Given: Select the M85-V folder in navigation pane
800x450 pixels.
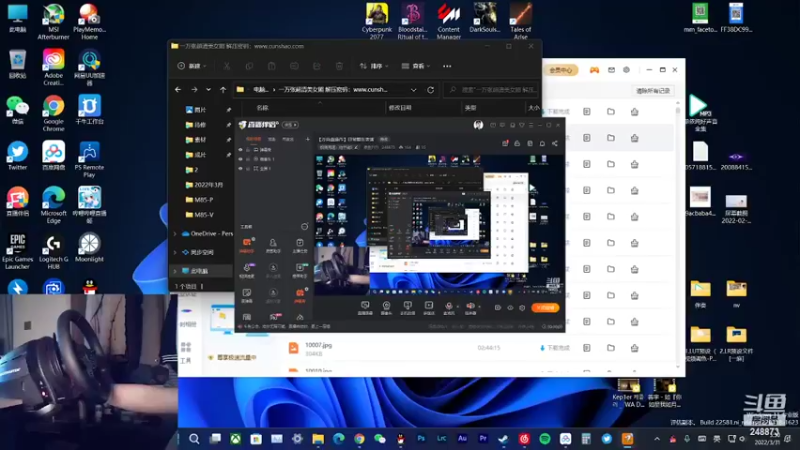Looking at the screenshot, I should pos(199,215).
